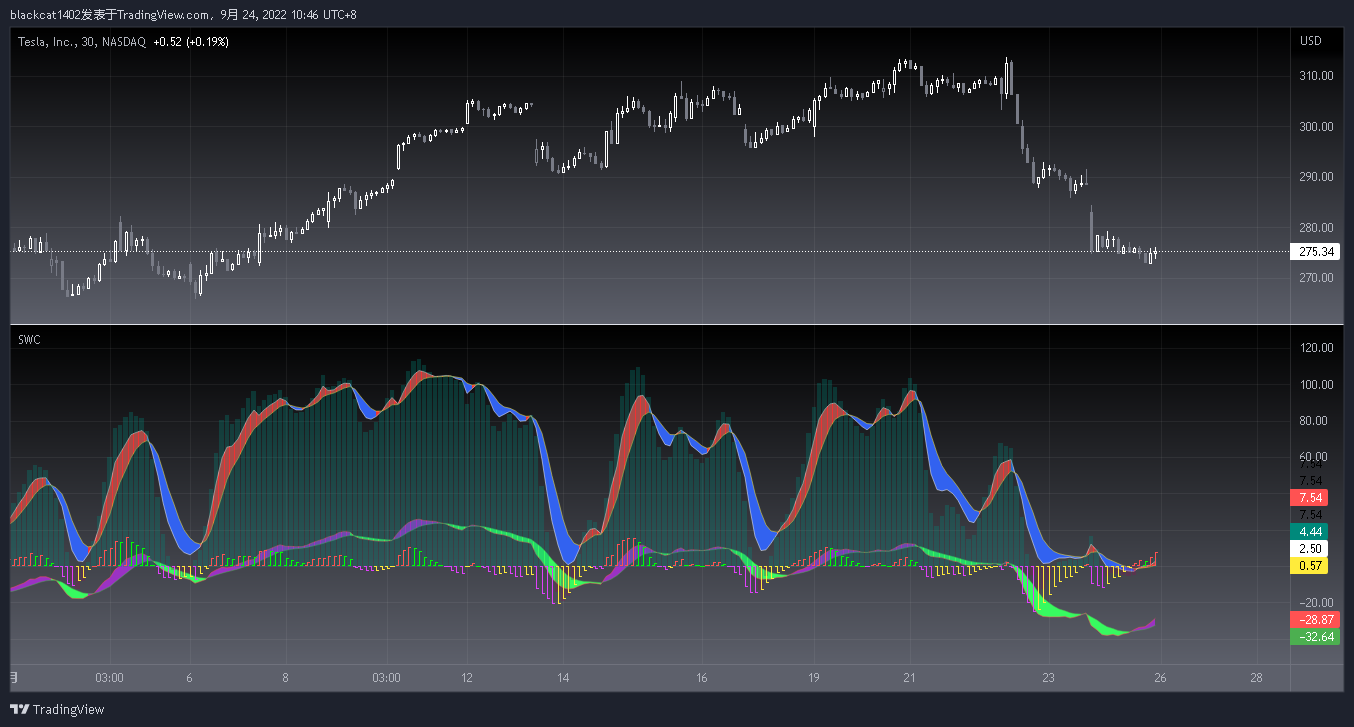Click date 23 on time axis

coord(1047,678)
